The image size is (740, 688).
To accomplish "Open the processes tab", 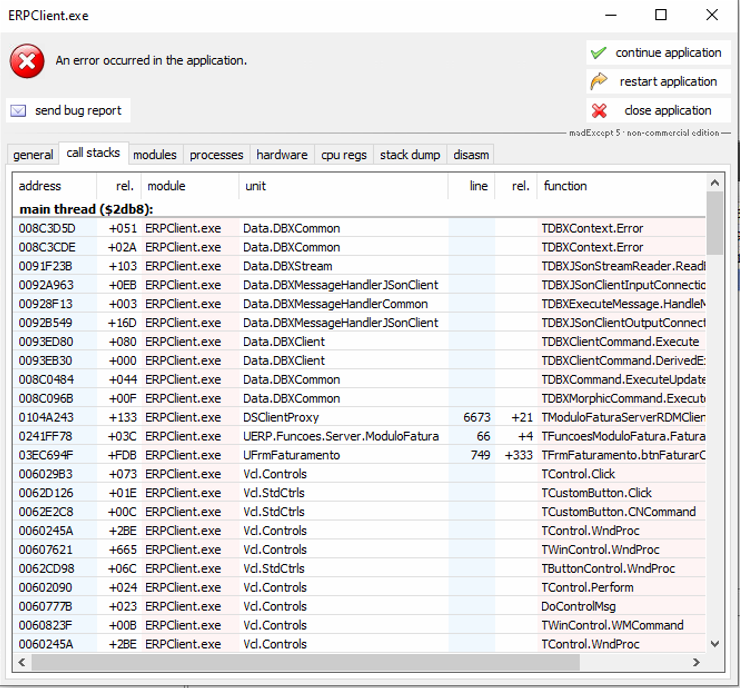I will [x=216, y=155].
